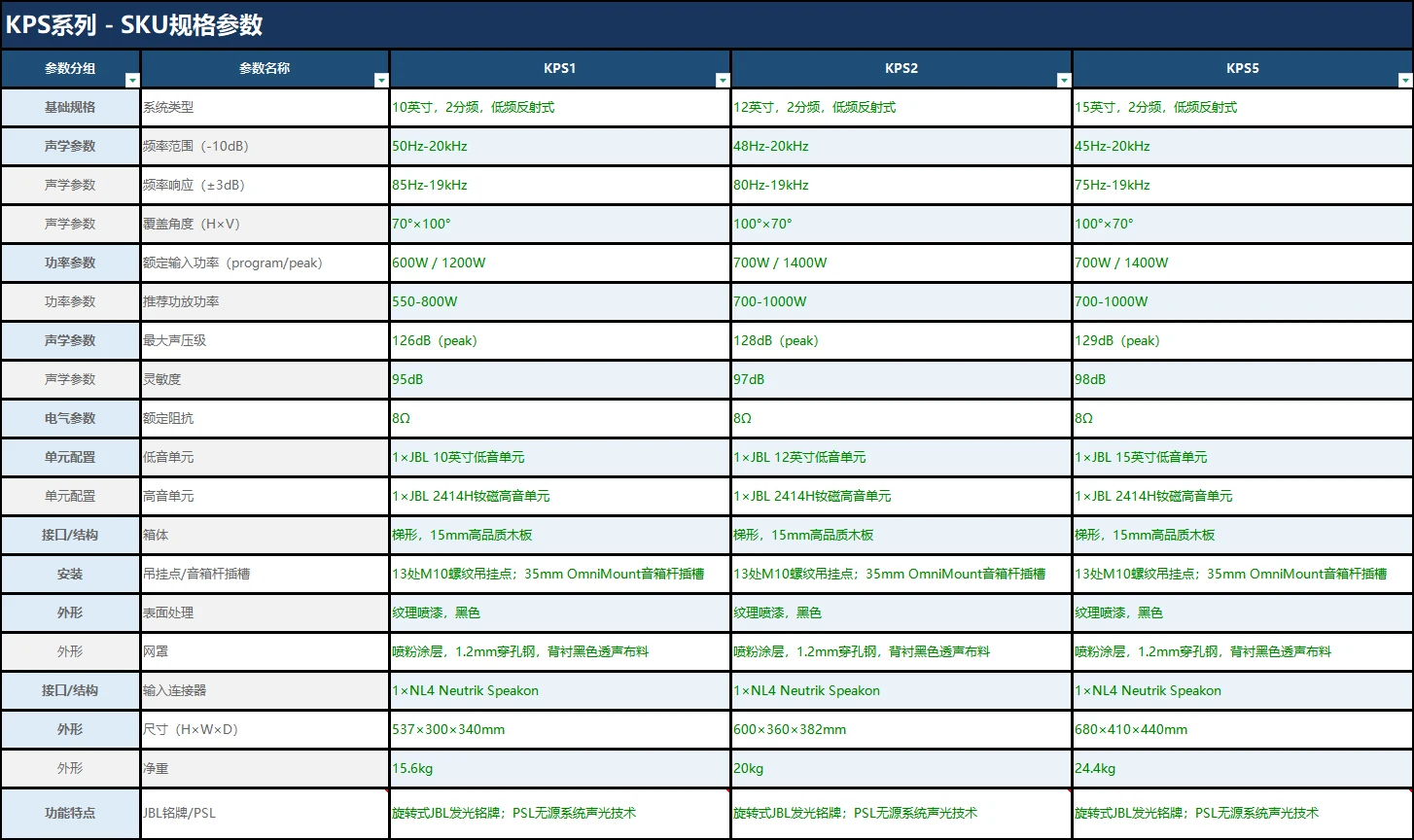
Task: Select the 吊挂点/音箱杆插槽 cell
Action: click(265, 575)
